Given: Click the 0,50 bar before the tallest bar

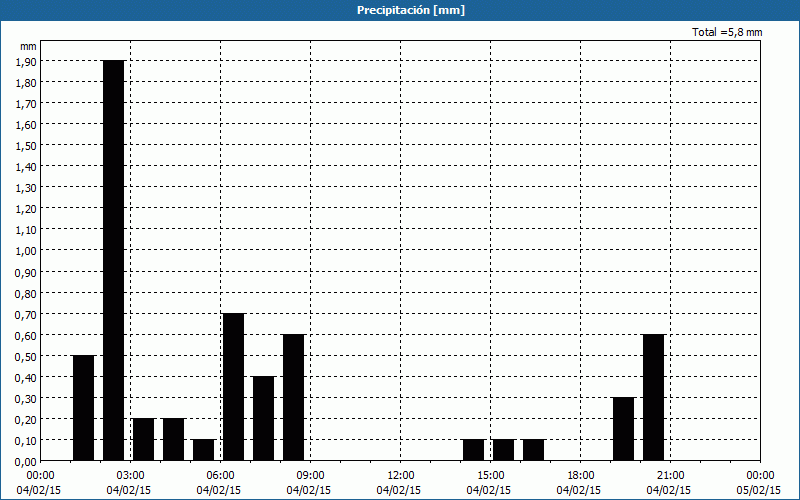Looking at the screenshot, I should click(84, 408).
